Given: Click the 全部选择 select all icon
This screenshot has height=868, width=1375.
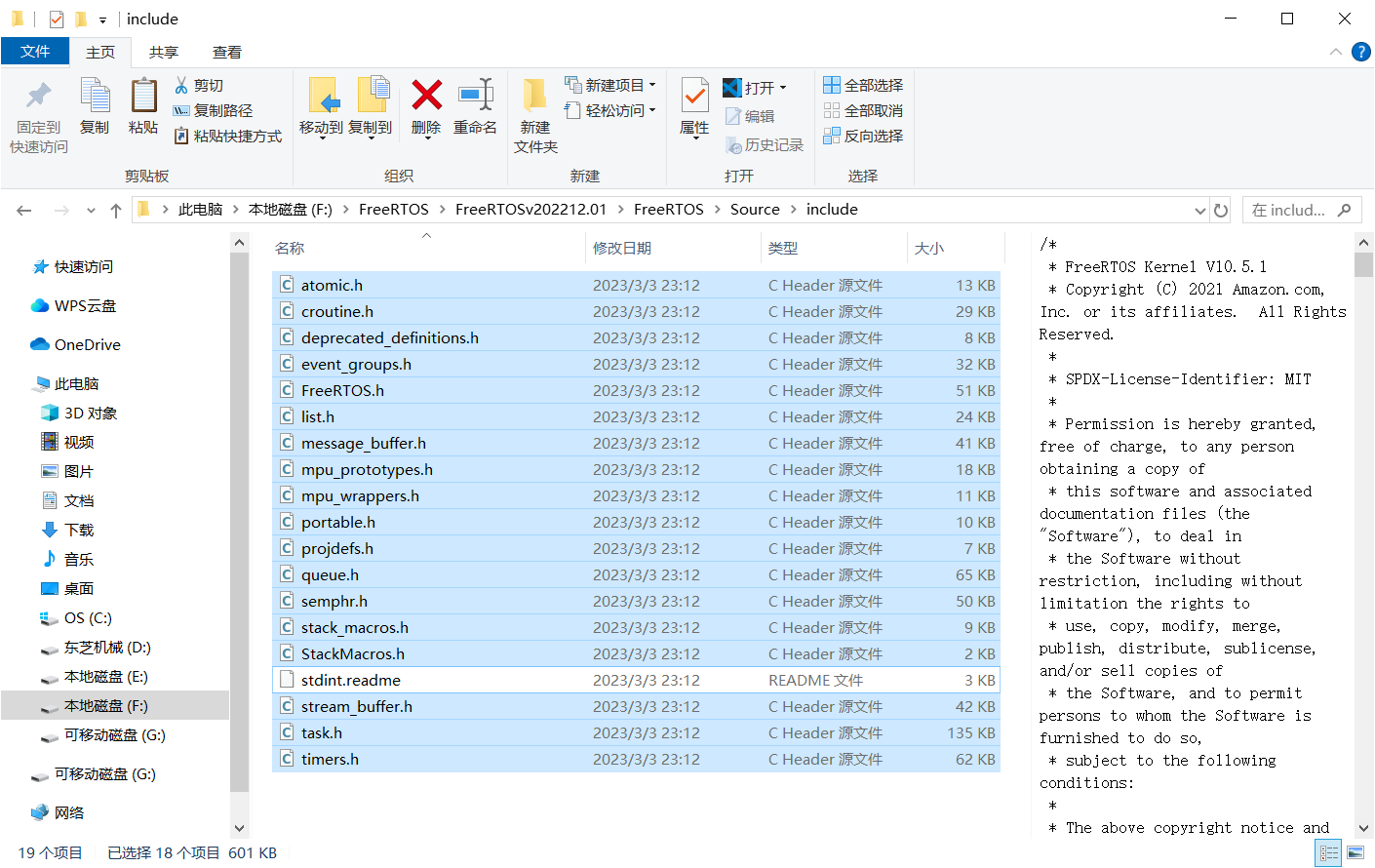Looking at the screenshot, I should 832,86.
